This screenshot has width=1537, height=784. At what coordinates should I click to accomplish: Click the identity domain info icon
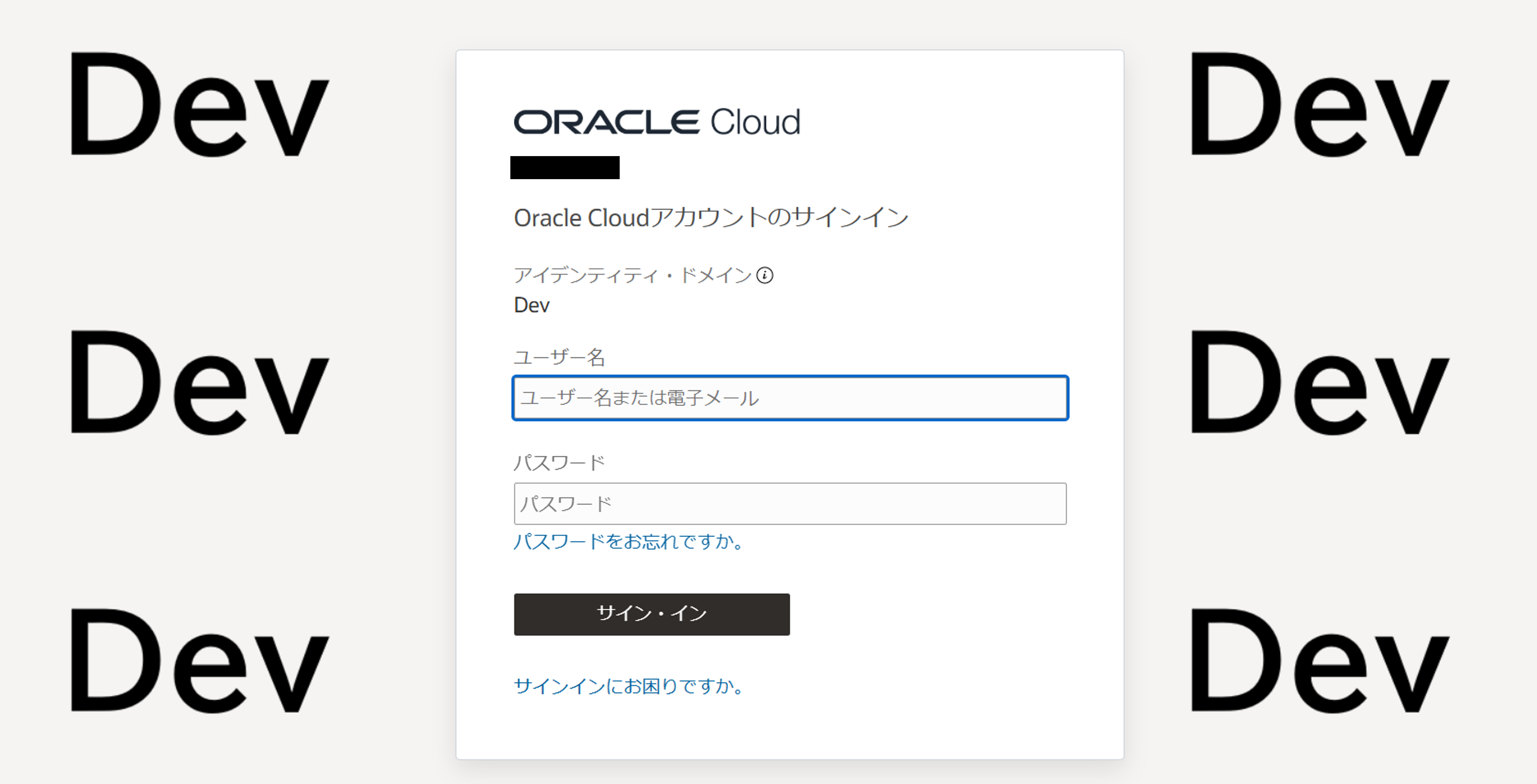(x=764, y=275)
